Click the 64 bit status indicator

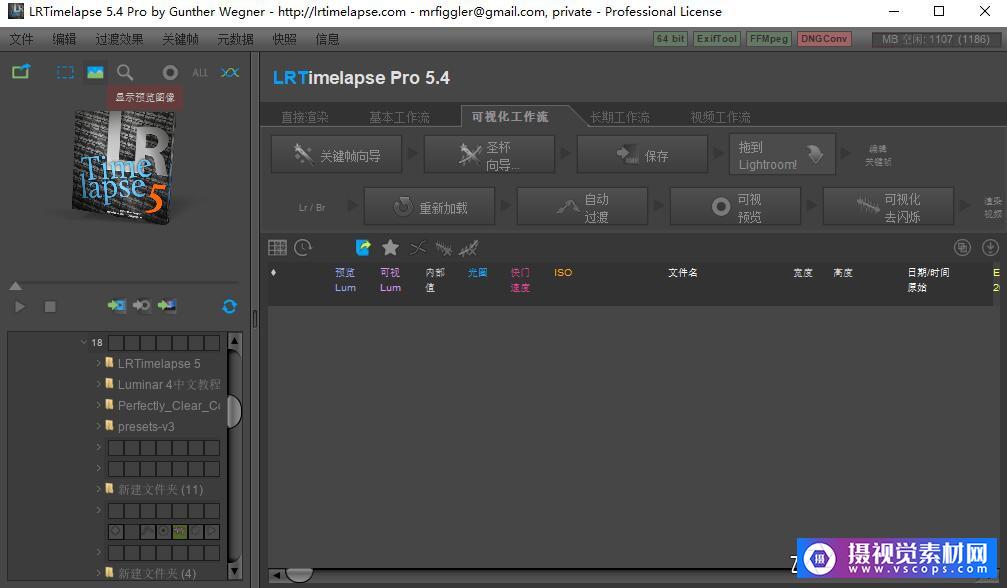tap(670, 39)
